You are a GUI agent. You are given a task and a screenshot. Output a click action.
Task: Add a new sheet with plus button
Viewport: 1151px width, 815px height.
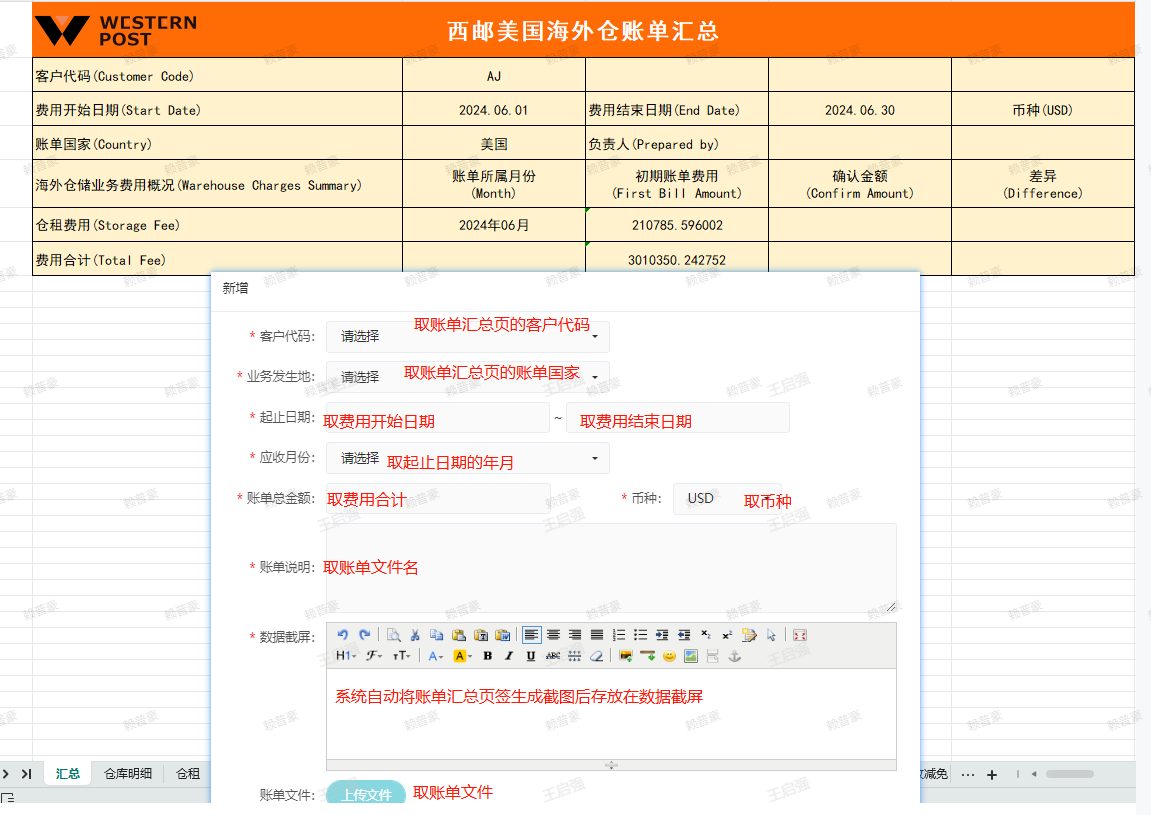click(992, 775)
